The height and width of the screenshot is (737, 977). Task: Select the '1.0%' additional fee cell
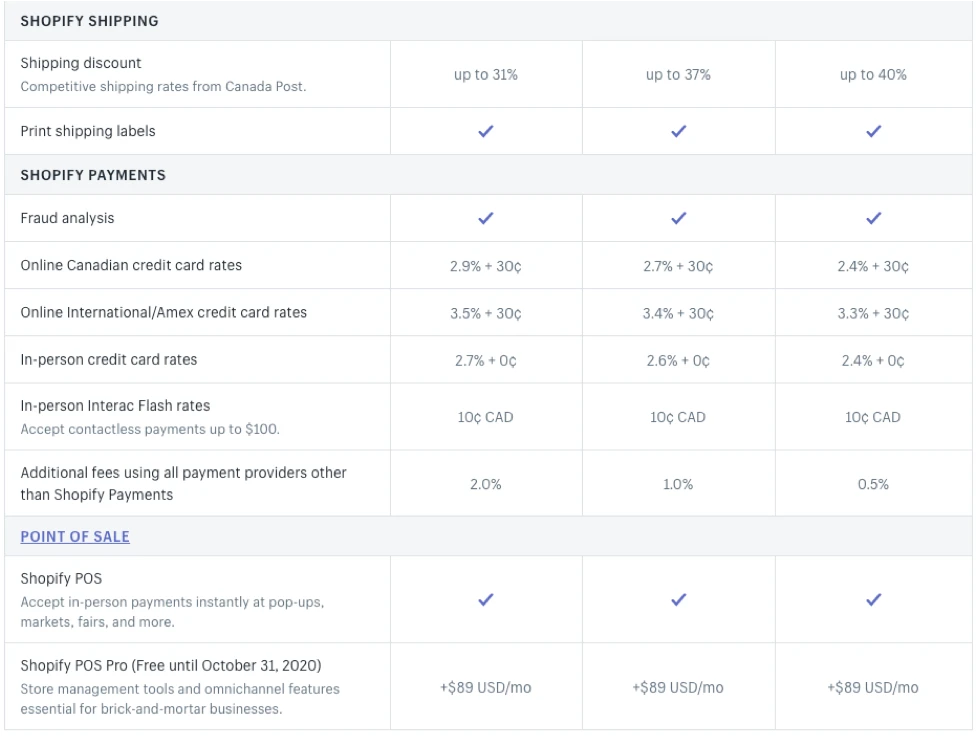pos(678,484)
